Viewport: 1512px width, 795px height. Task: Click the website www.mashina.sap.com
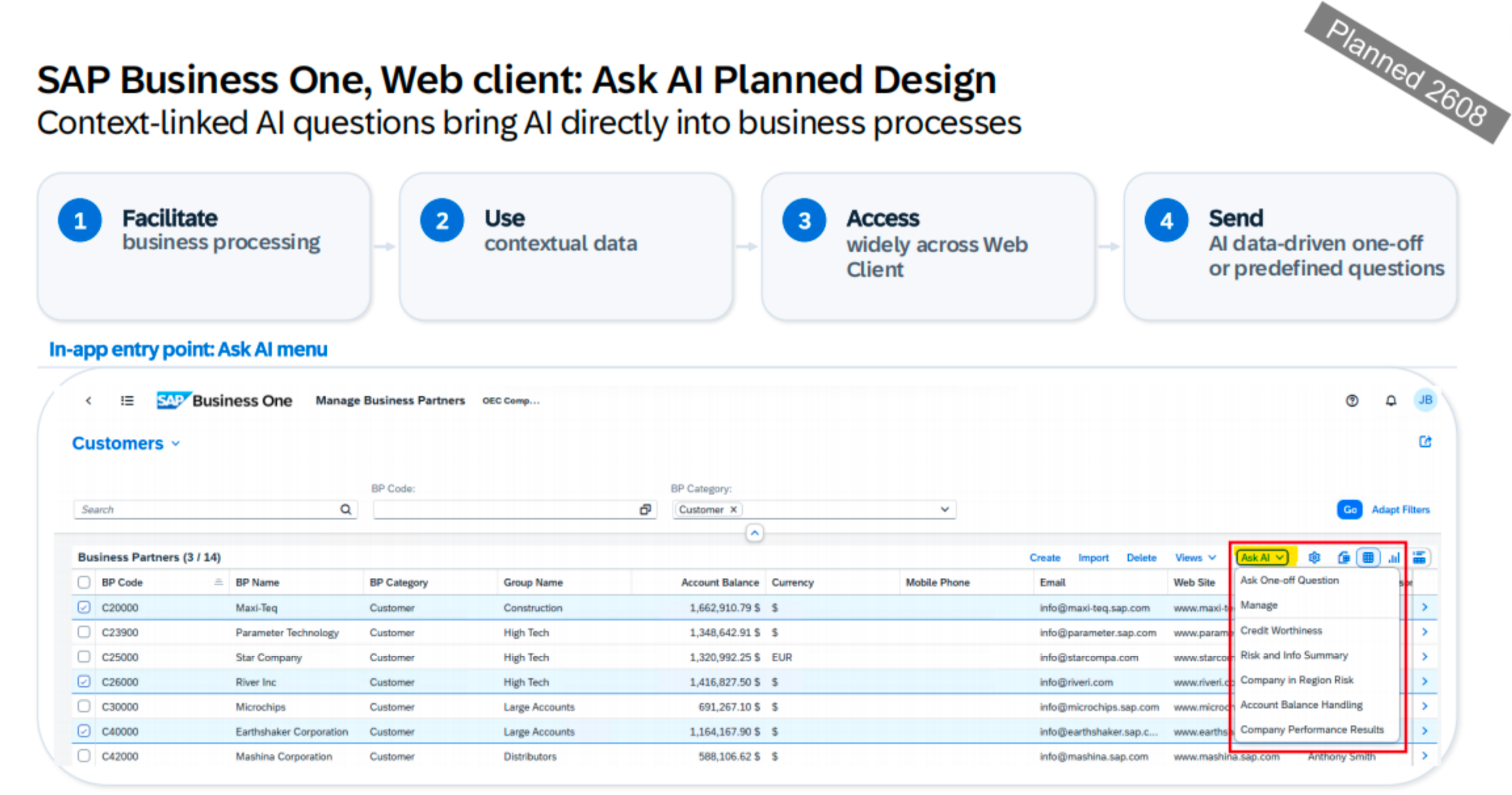pos(1227,756)
